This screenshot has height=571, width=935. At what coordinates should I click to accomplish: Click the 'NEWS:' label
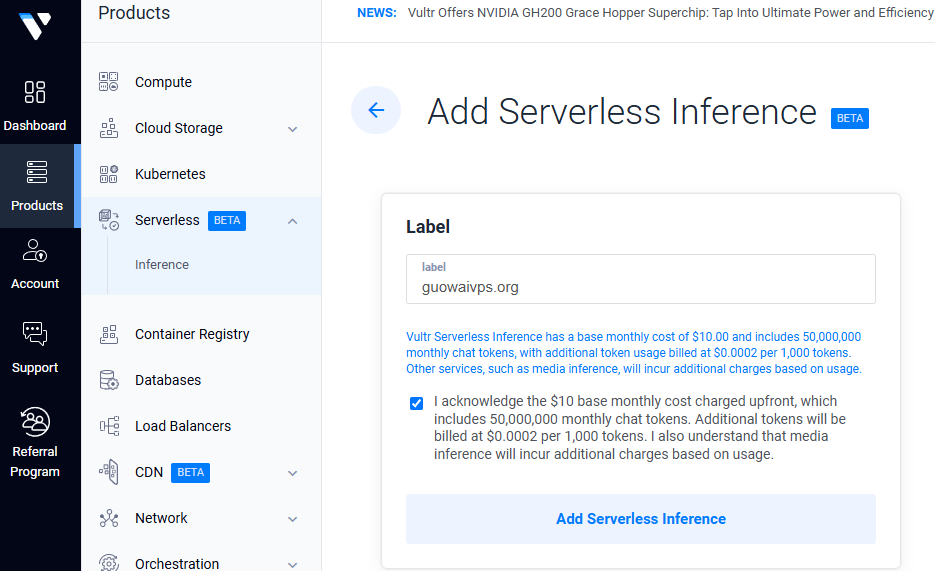[x=377, y=13]
